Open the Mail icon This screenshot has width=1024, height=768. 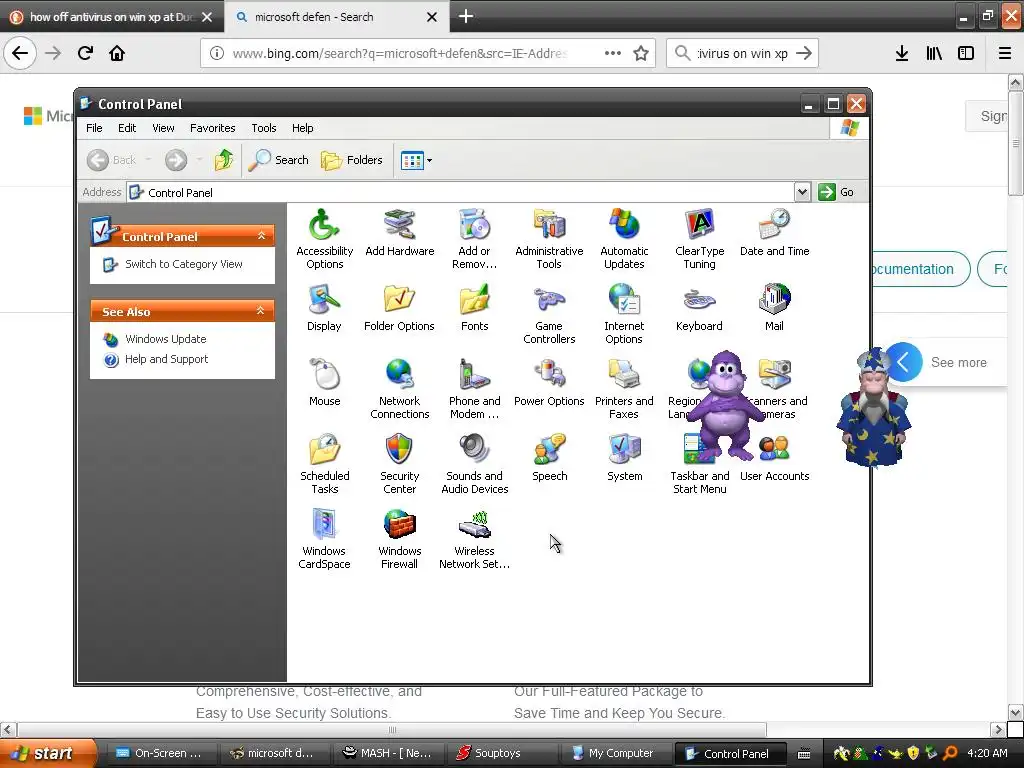775,308
